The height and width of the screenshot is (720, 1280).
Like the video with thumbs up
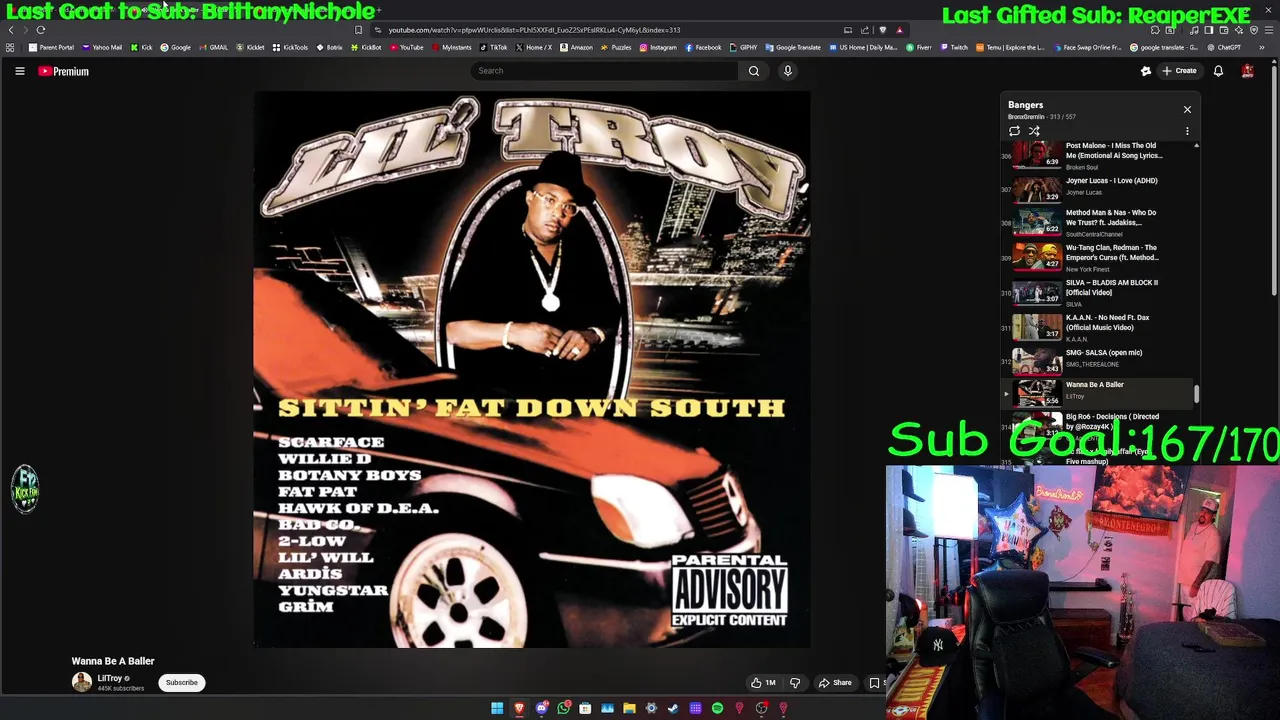pyautogui.click(x=763, y=683)
